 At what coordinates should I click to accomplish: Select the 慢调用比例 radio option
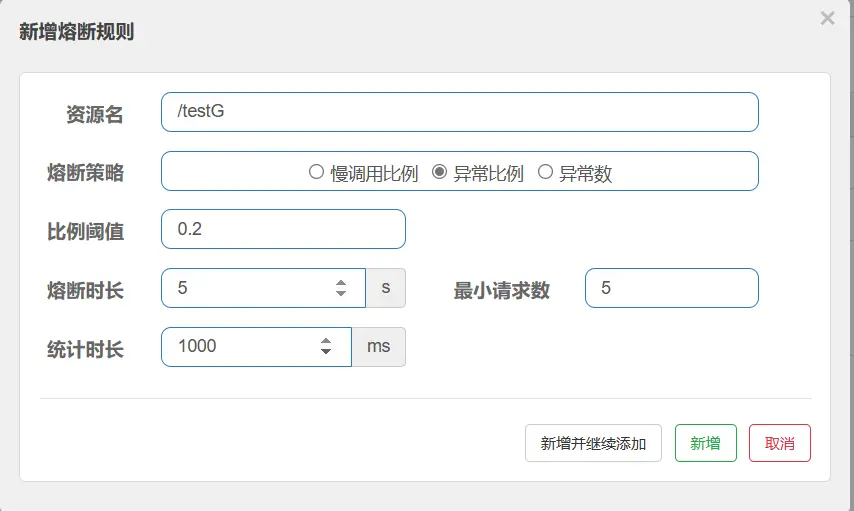point(317,172)
